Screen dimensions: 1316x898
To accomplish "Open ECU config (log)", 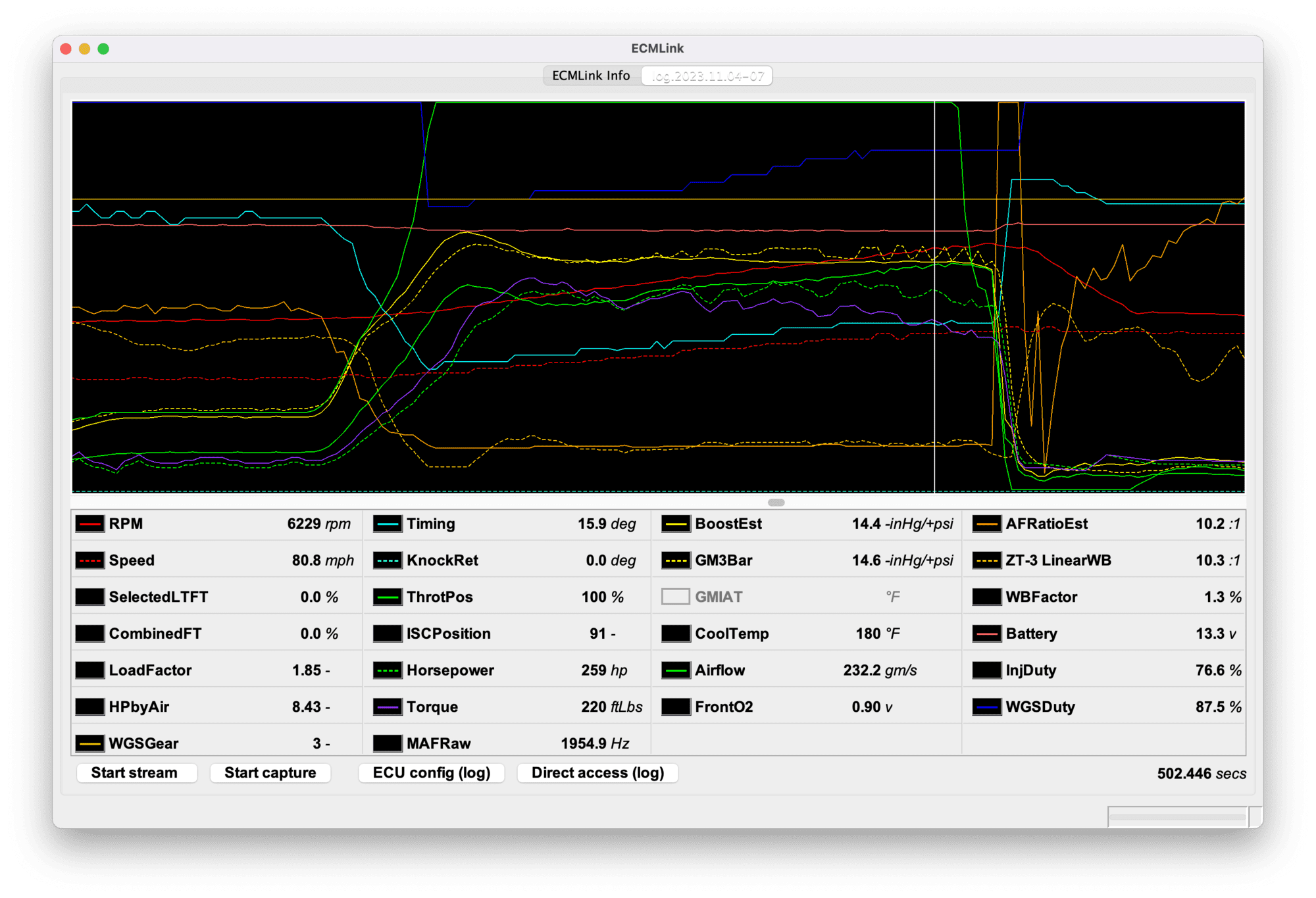I will [x=432, y=773].
